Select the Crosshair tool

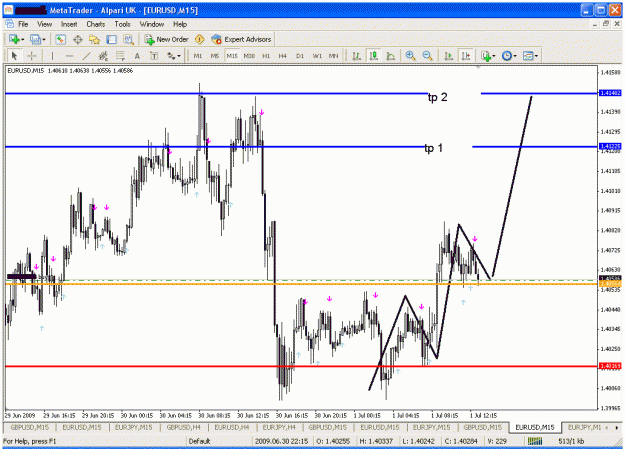(x=31, y=56)
